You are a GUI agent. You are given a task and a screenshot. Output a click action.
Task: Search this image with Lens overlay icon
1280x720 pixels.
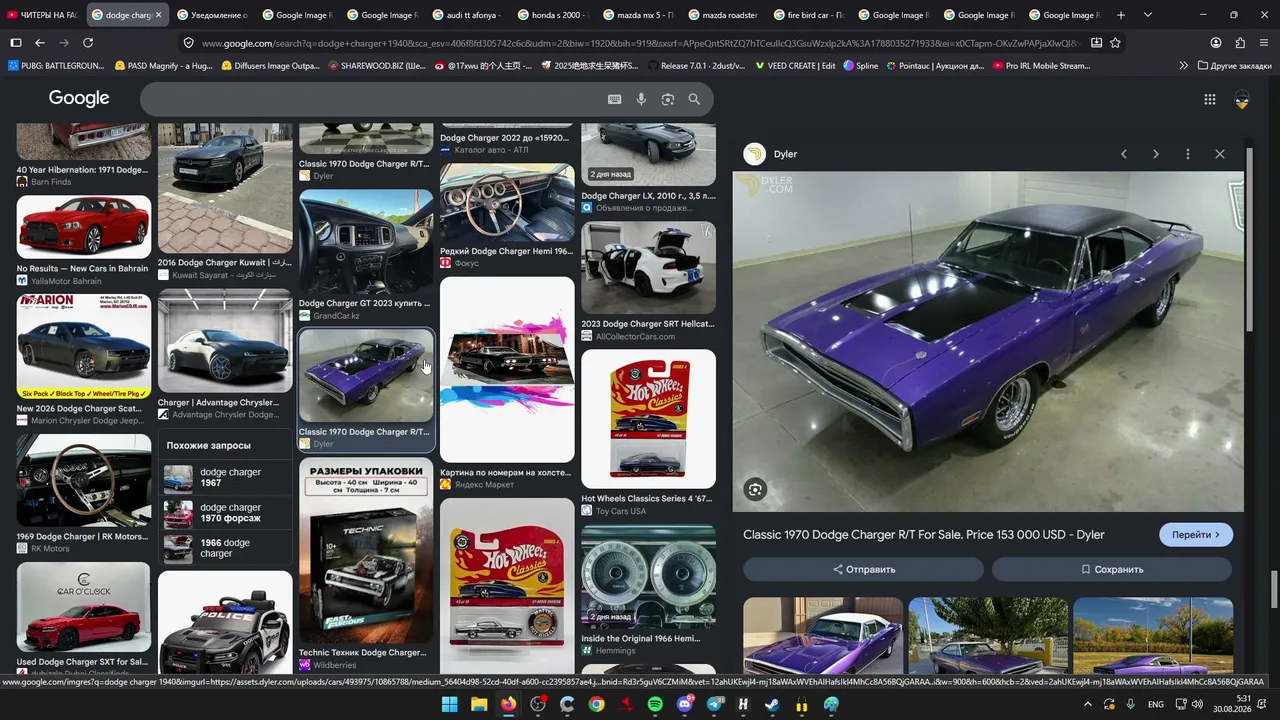click(755, 489)
